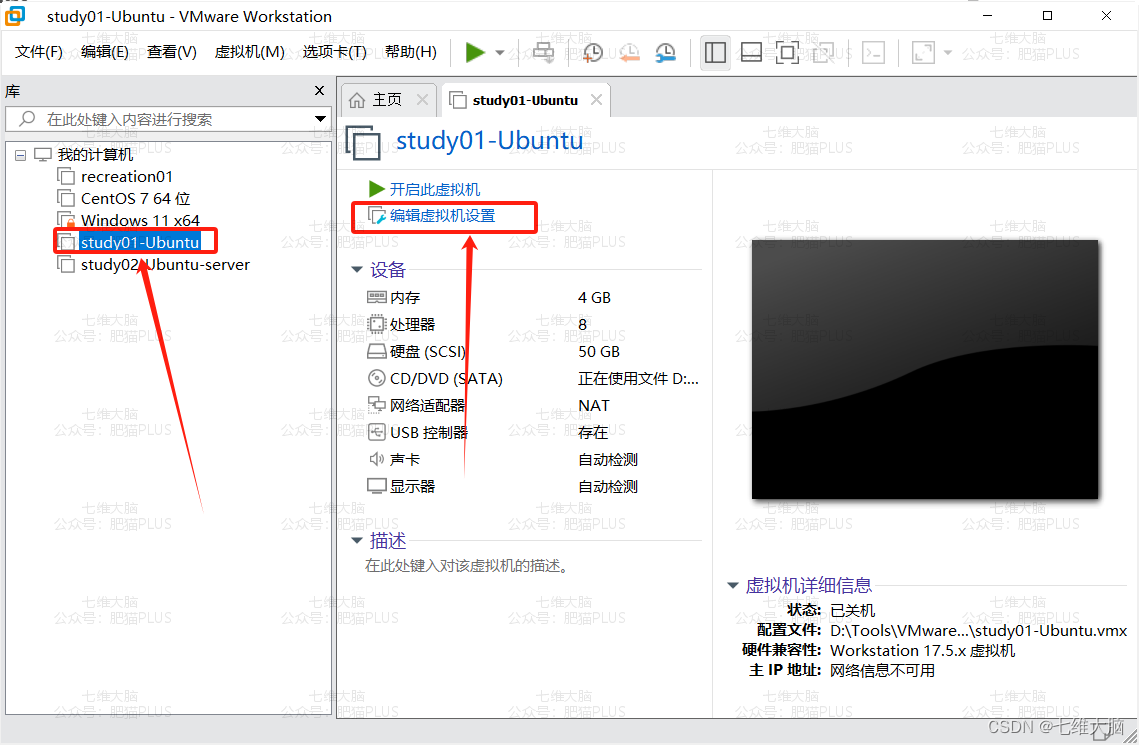The height and width of the screenshot is (745, 1139).
Task: Select the 内存 device row
Action: [x=532, y=298]
